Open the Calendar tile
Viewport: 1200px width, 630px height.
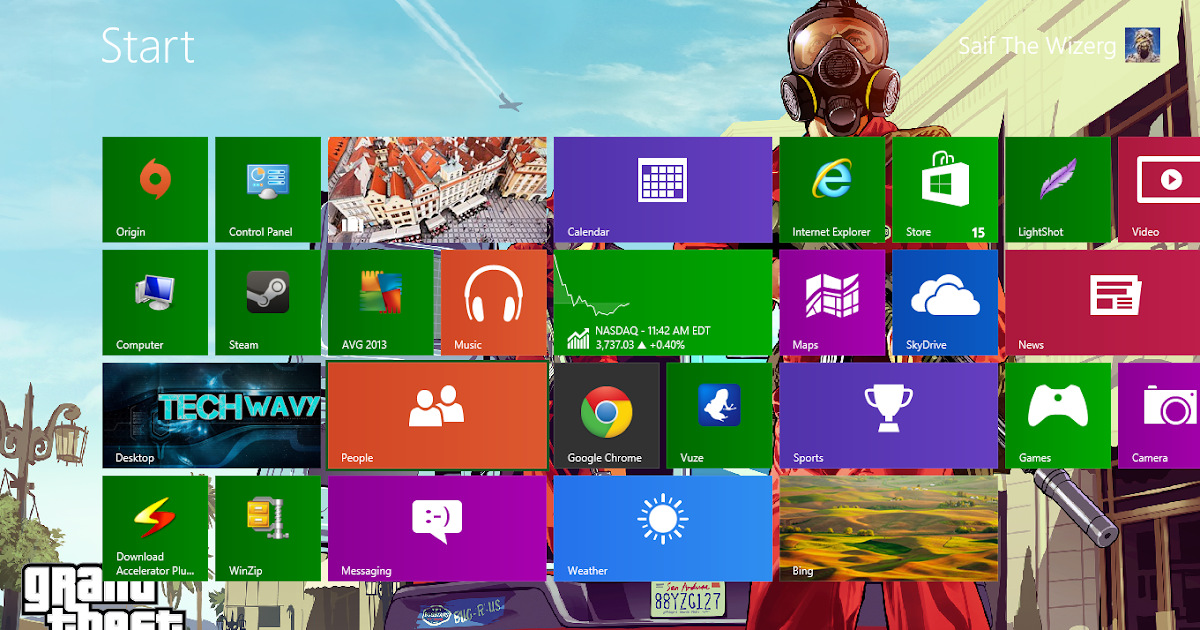663,190
